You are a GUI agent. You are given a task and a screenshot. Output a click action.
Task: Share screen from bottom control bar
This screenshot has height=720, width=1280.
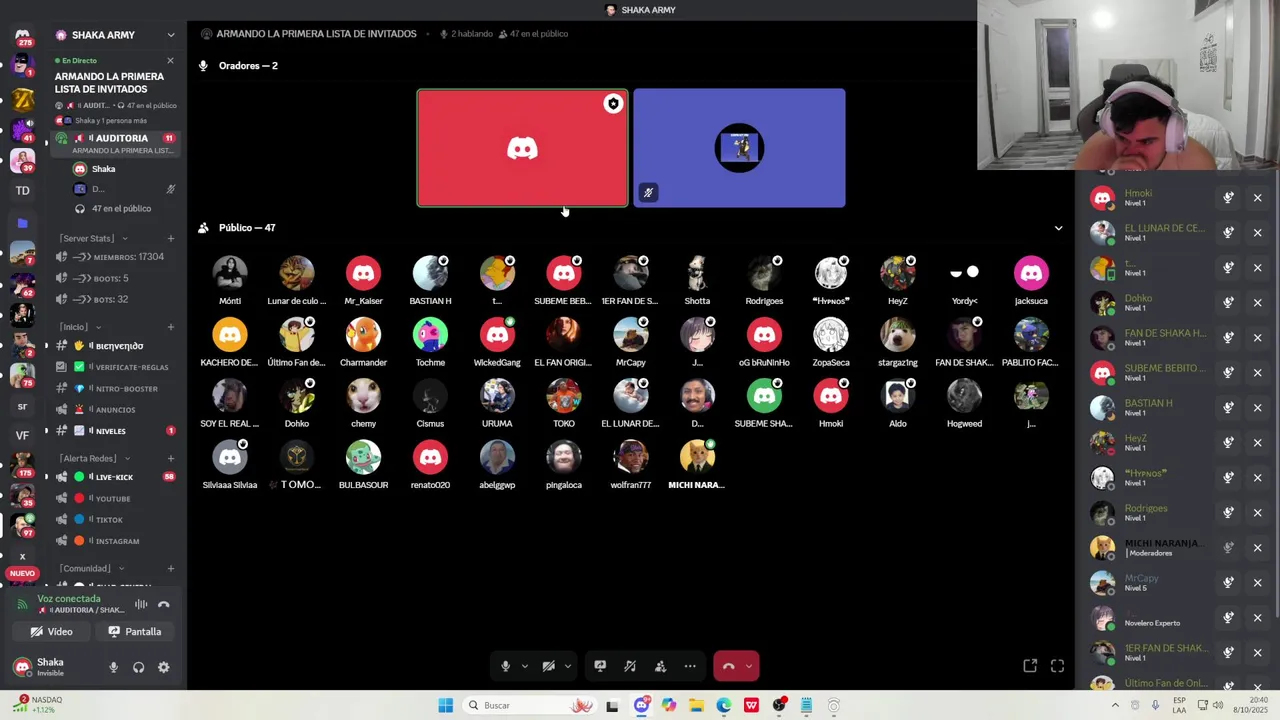click(x=600, y=666)
